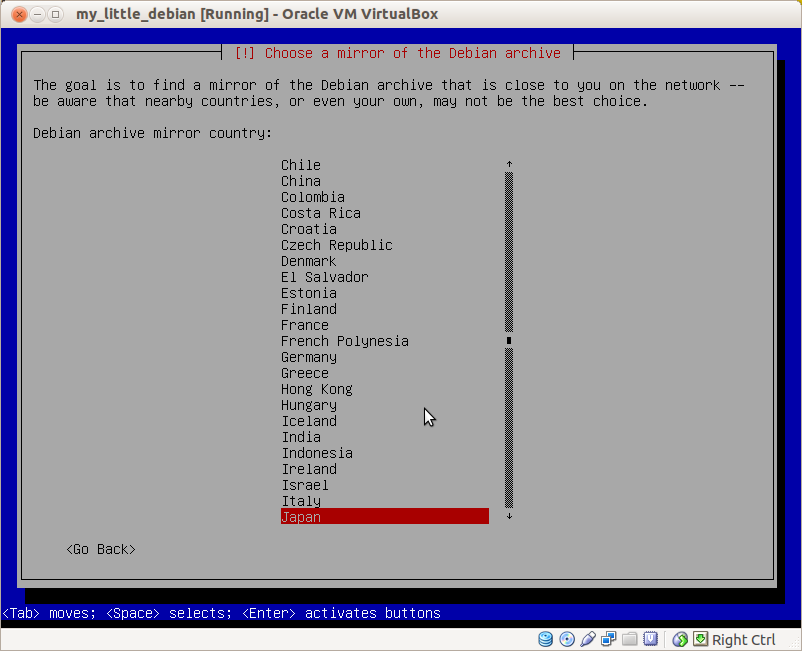This screenshot has height=651, width=802.
Task: Click the network adapters status icon
Action: point(609,639)
